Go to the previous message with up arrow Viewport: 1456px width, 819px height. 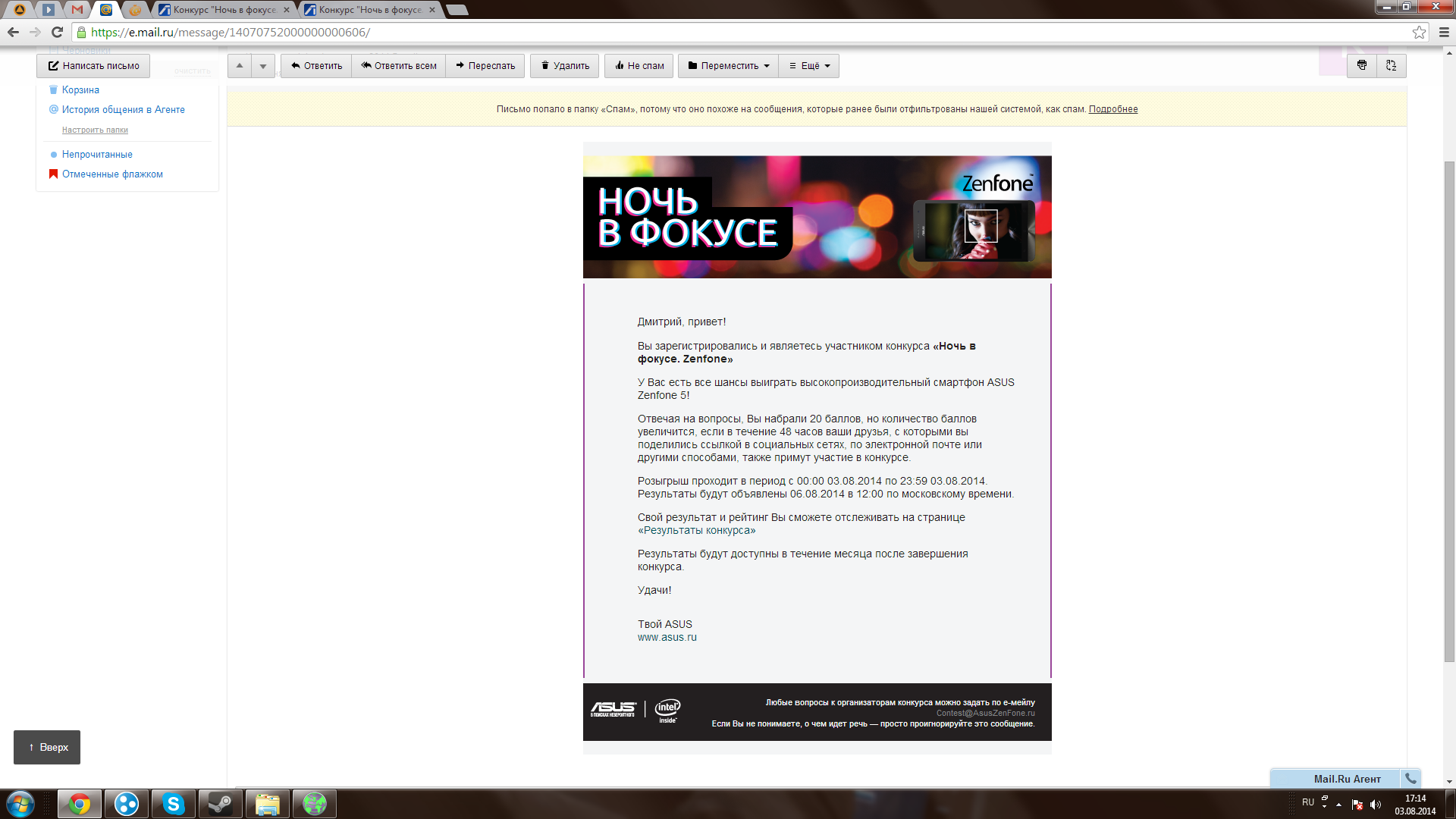240,66
